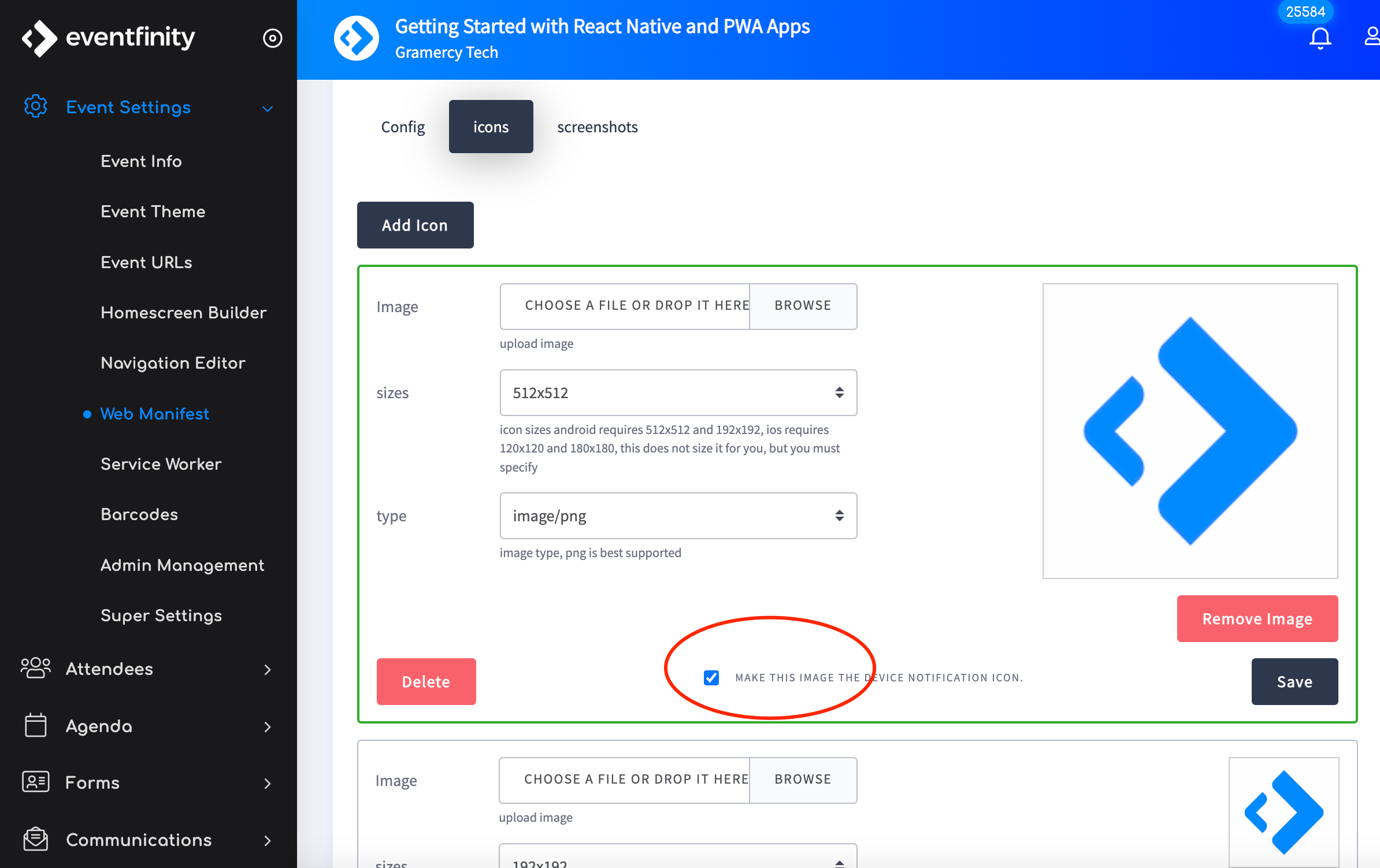Open Super Settings
Screen dimensions: 1380x868
click(161, 615)
